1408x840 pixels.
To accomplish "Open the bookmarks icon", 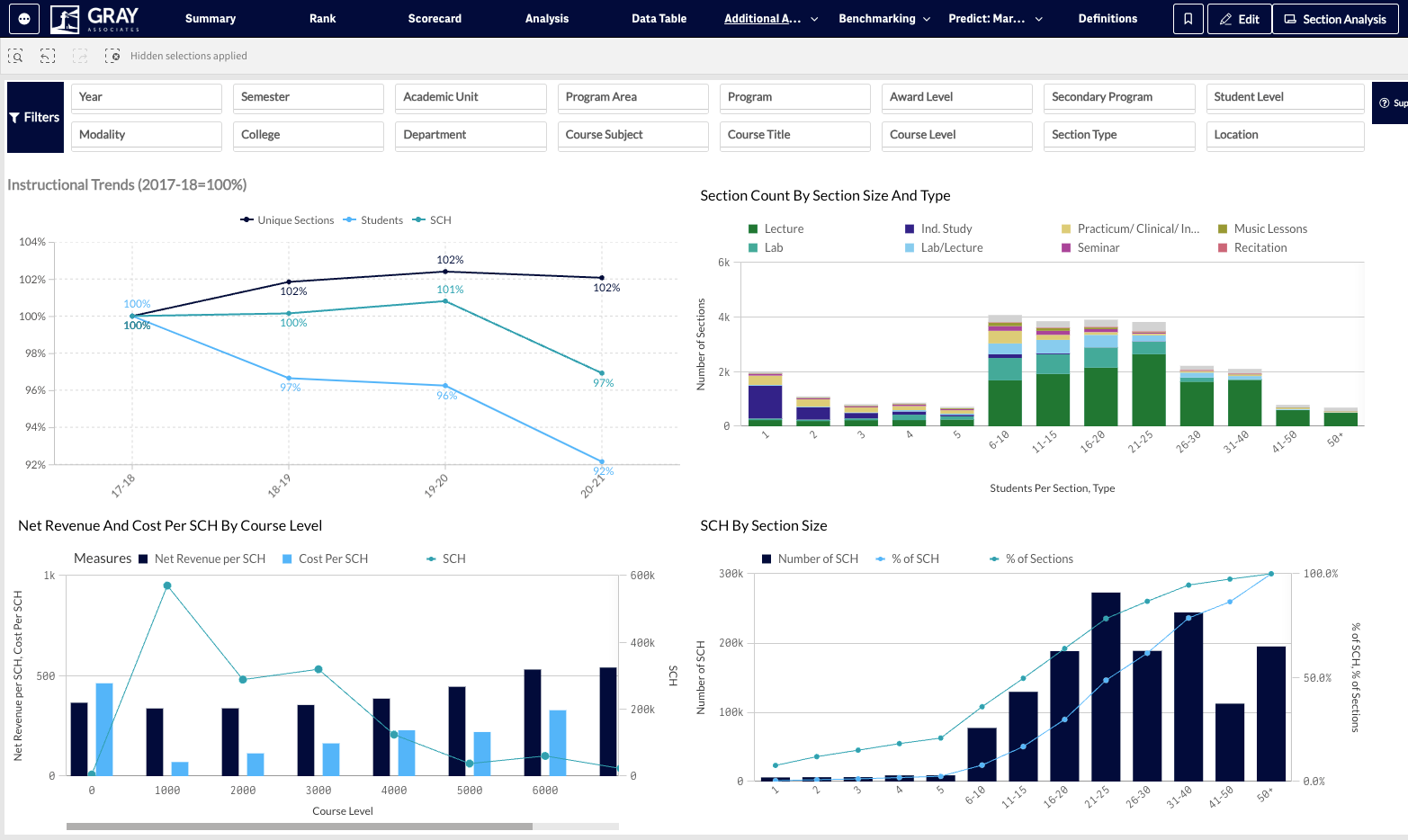I will 1188,19.
